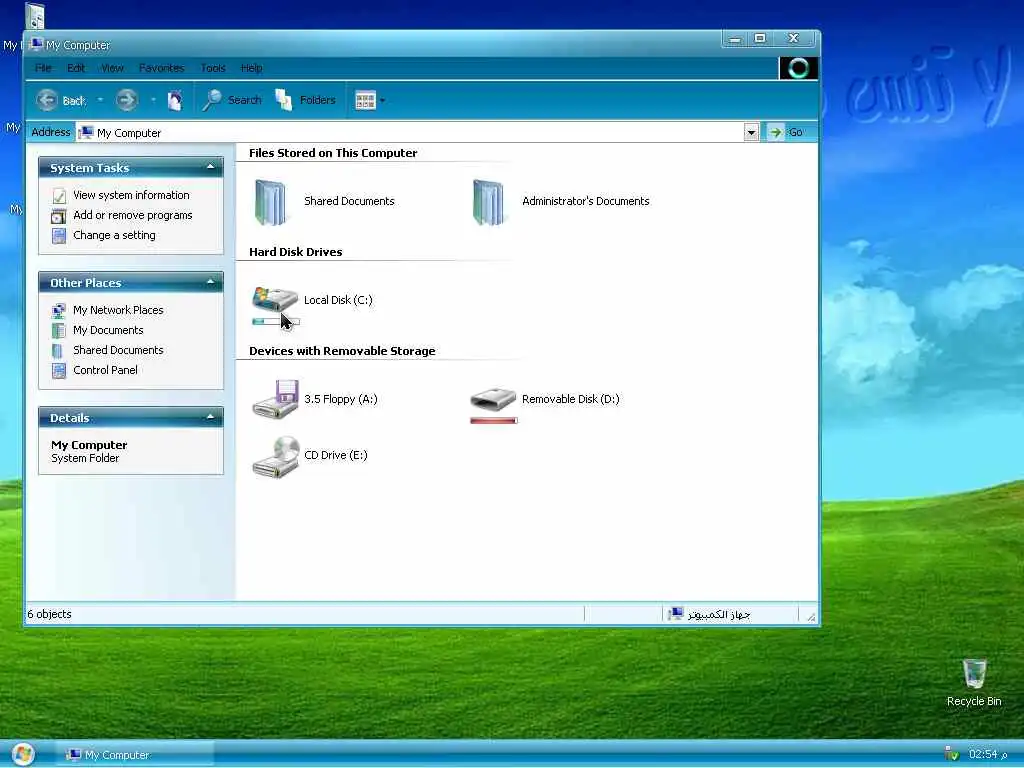
Task: Click Add or remove programs link
Action: [x=133, y=215]
